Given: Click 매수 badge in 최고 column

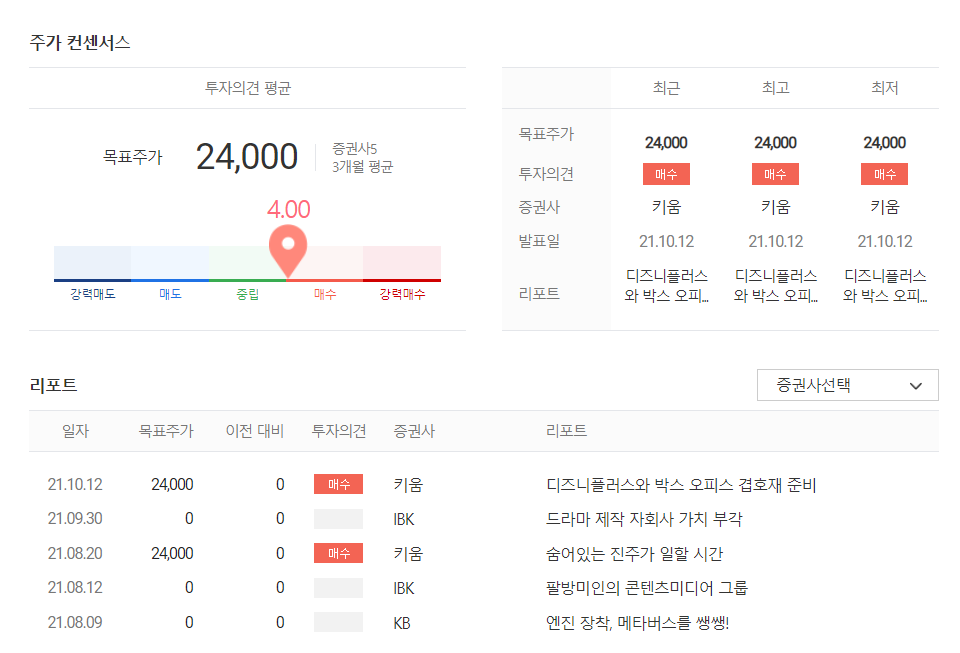Looking at the screenshot, I should 775,174.
